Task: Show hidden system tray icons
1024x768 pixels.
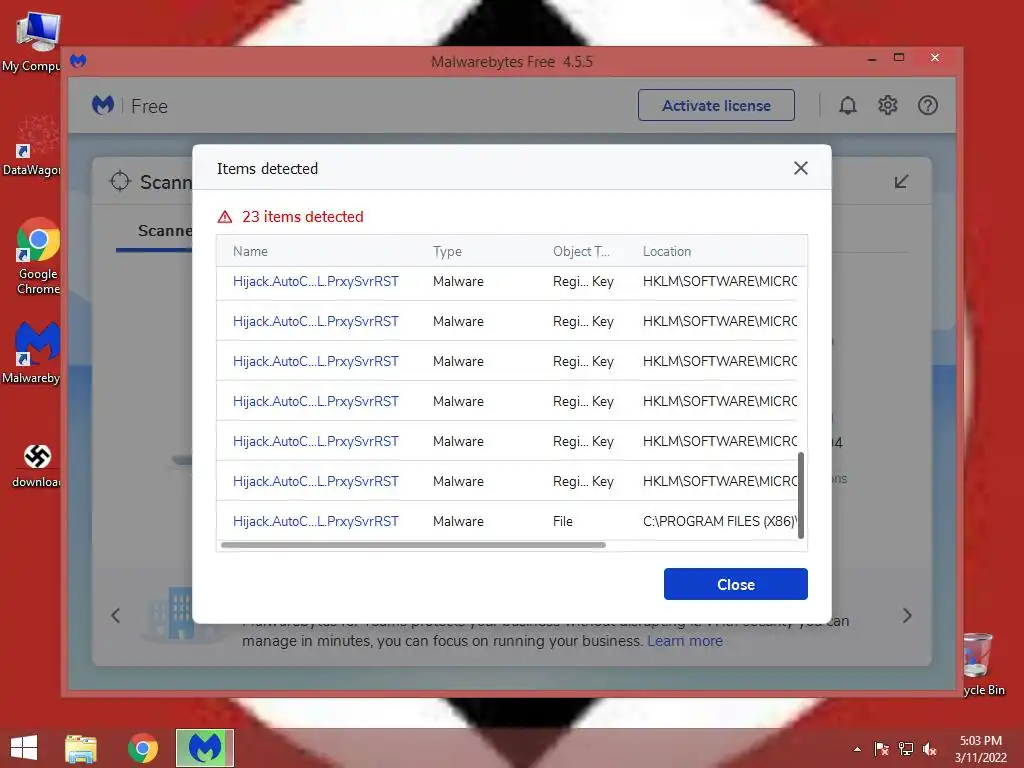Action: (x=857, y=749)
